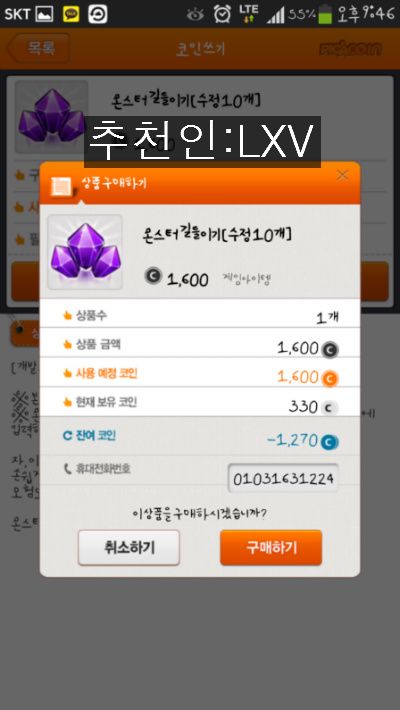The height and width of the screenshot is (710, 400).
Task: Tap the purple crystal item thumbnail in dialog
Action: [85, 252]
